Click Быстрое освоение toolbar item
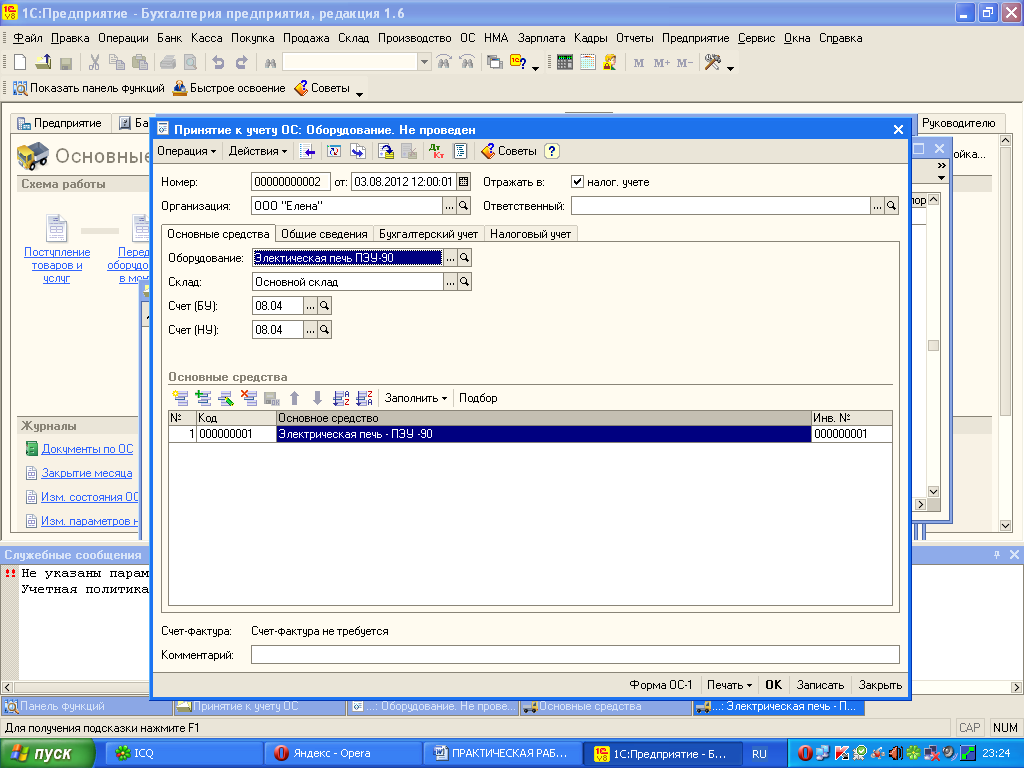The height and width of the screenshot is (768, 1024). tap(229, 88)
